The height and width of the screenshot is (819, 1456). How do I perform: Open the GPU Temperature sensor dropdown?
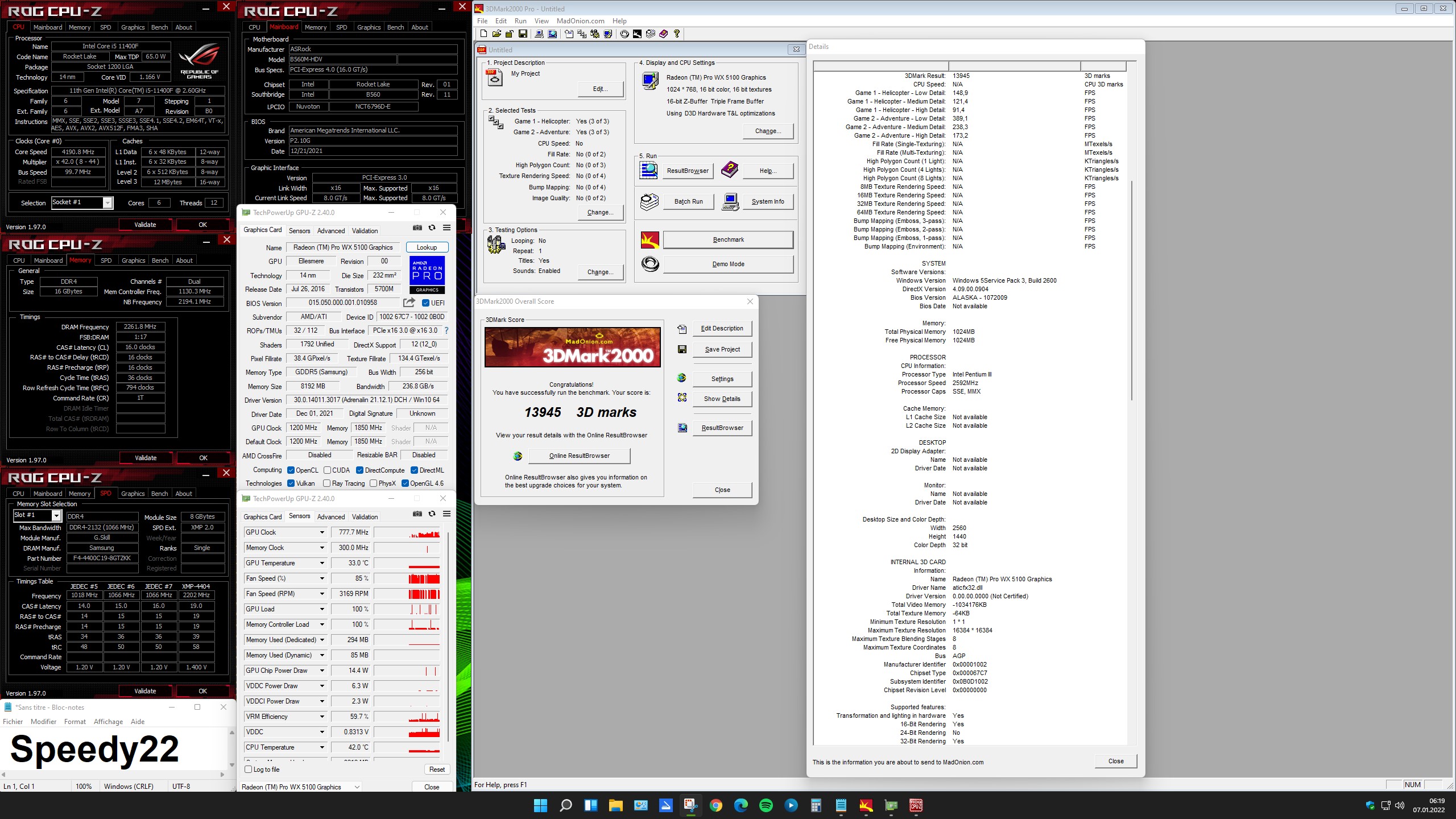[x=322, y=563]
